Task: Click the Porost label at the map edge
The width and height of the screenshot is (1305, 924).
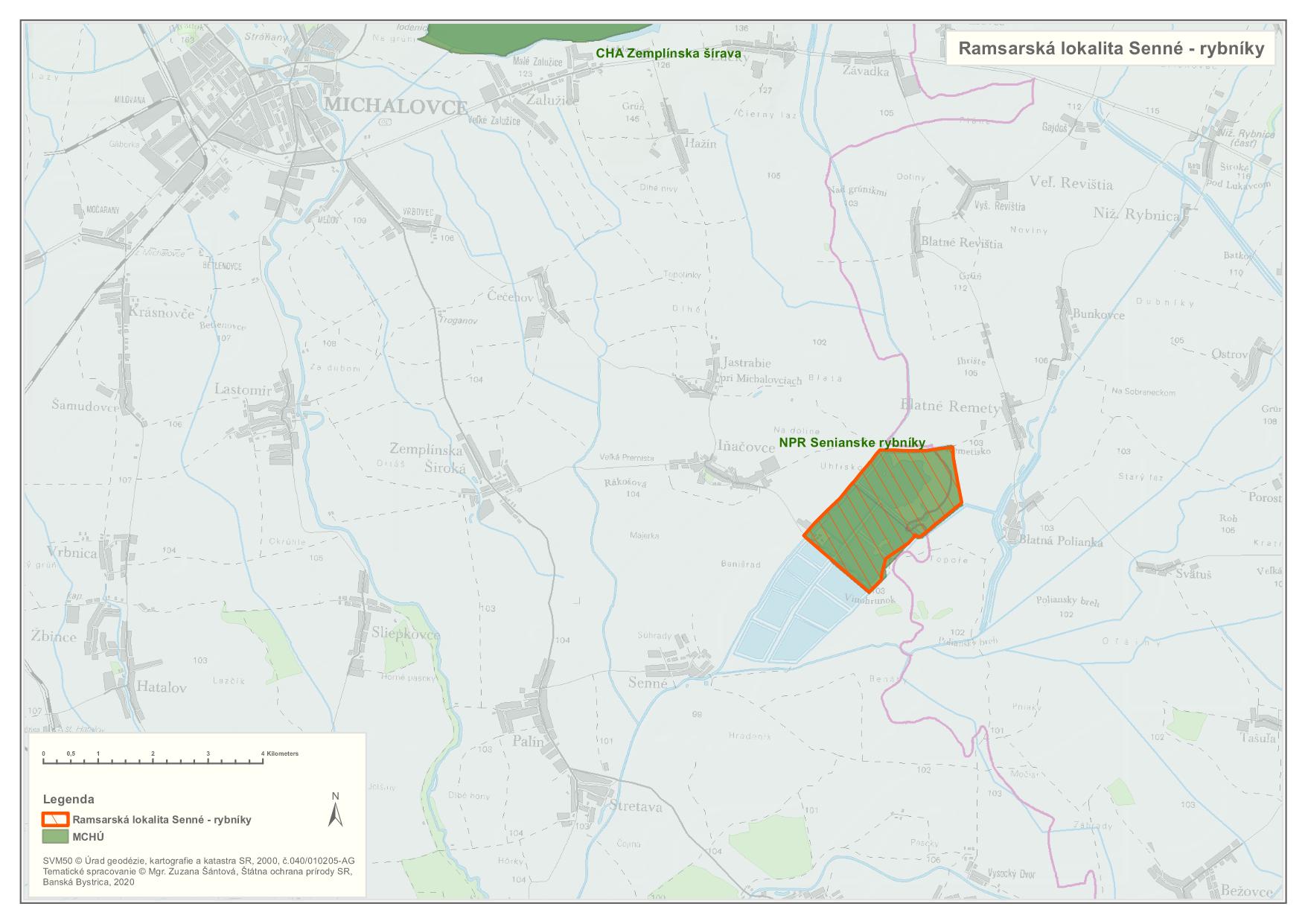Action: point(1265,497)
